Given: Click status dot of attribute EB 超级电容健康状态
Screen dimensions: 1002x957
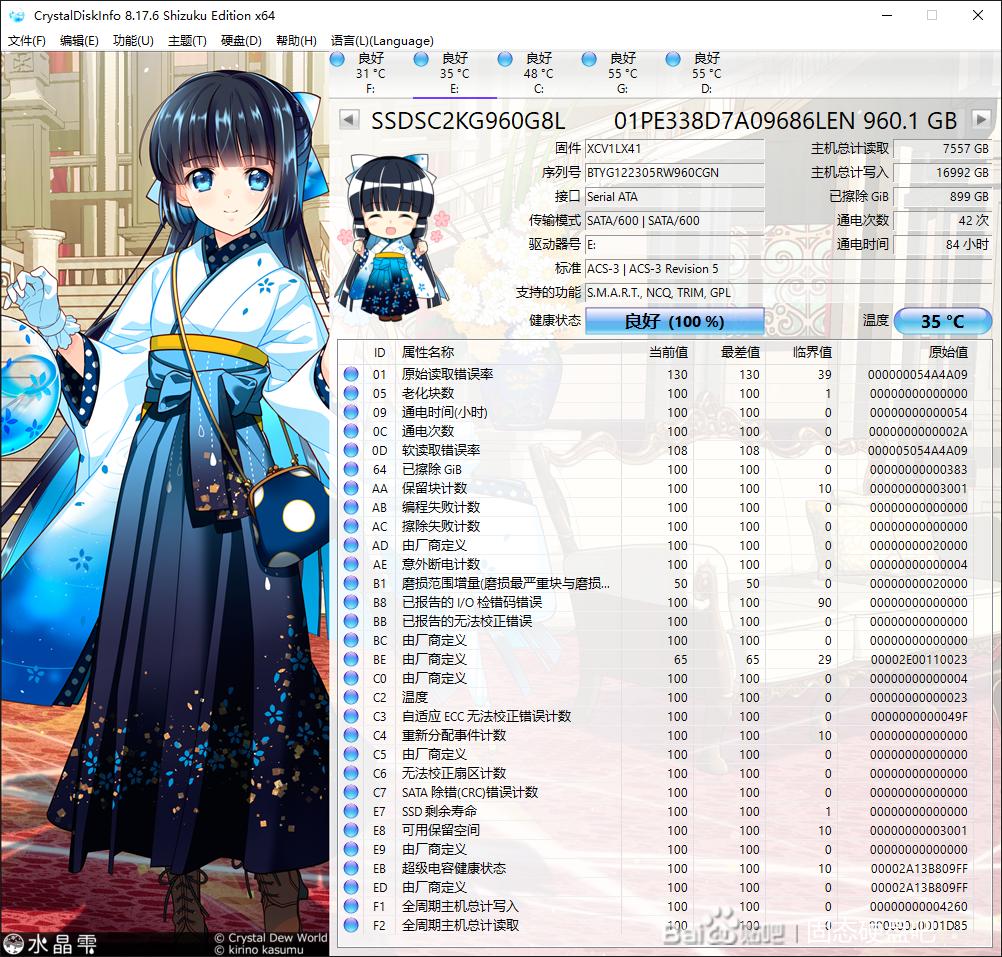Looking at the screenshot, I should click(x=351, y=868).
